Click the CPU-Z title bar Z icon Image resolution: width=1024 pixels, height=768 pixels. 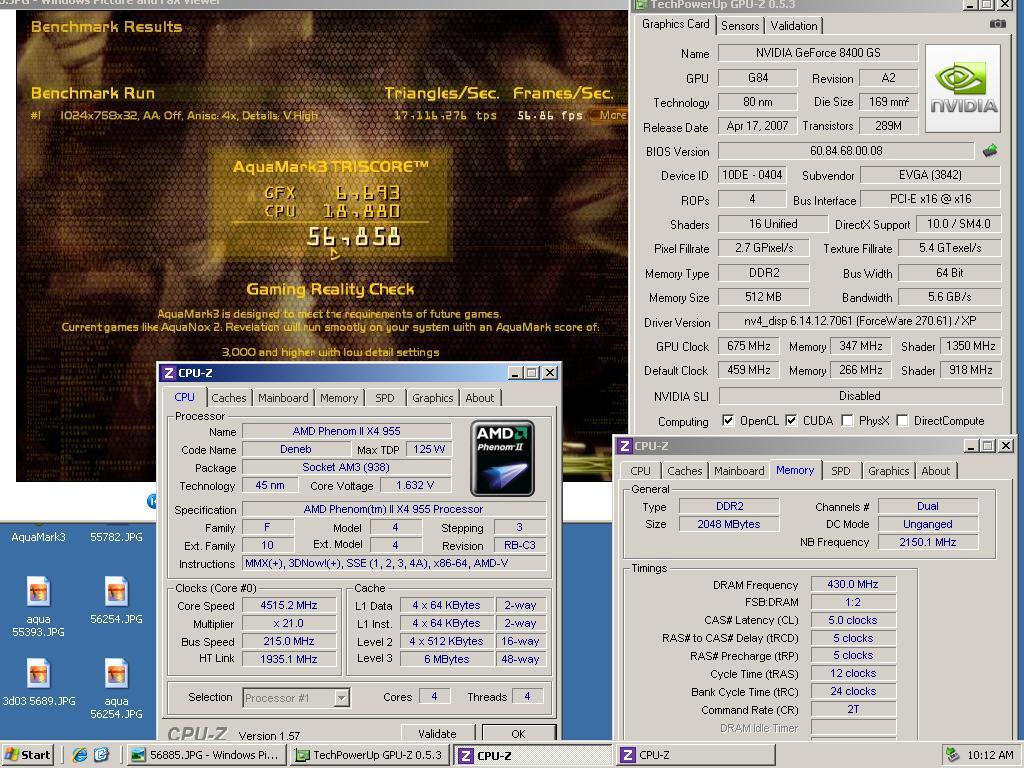pos(168,373)
